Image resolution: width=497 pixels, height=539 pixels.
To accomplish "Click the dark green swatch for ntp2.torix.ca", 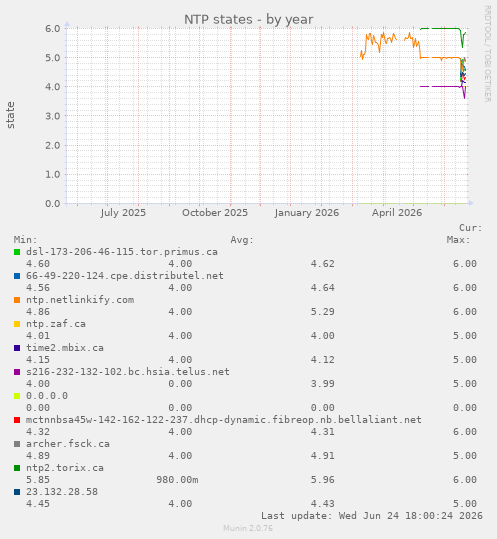I will [x=17, y=468].
